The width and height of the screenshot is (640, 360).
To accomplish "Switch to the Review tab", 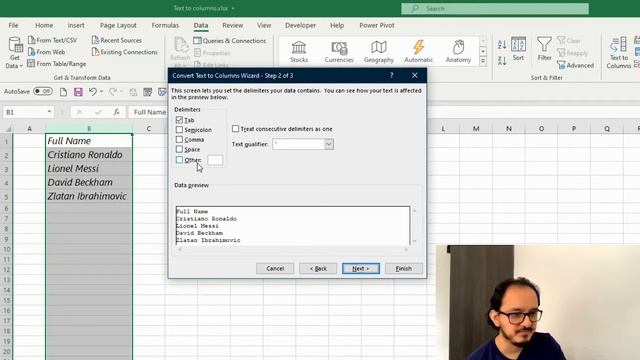I will 232,25.
